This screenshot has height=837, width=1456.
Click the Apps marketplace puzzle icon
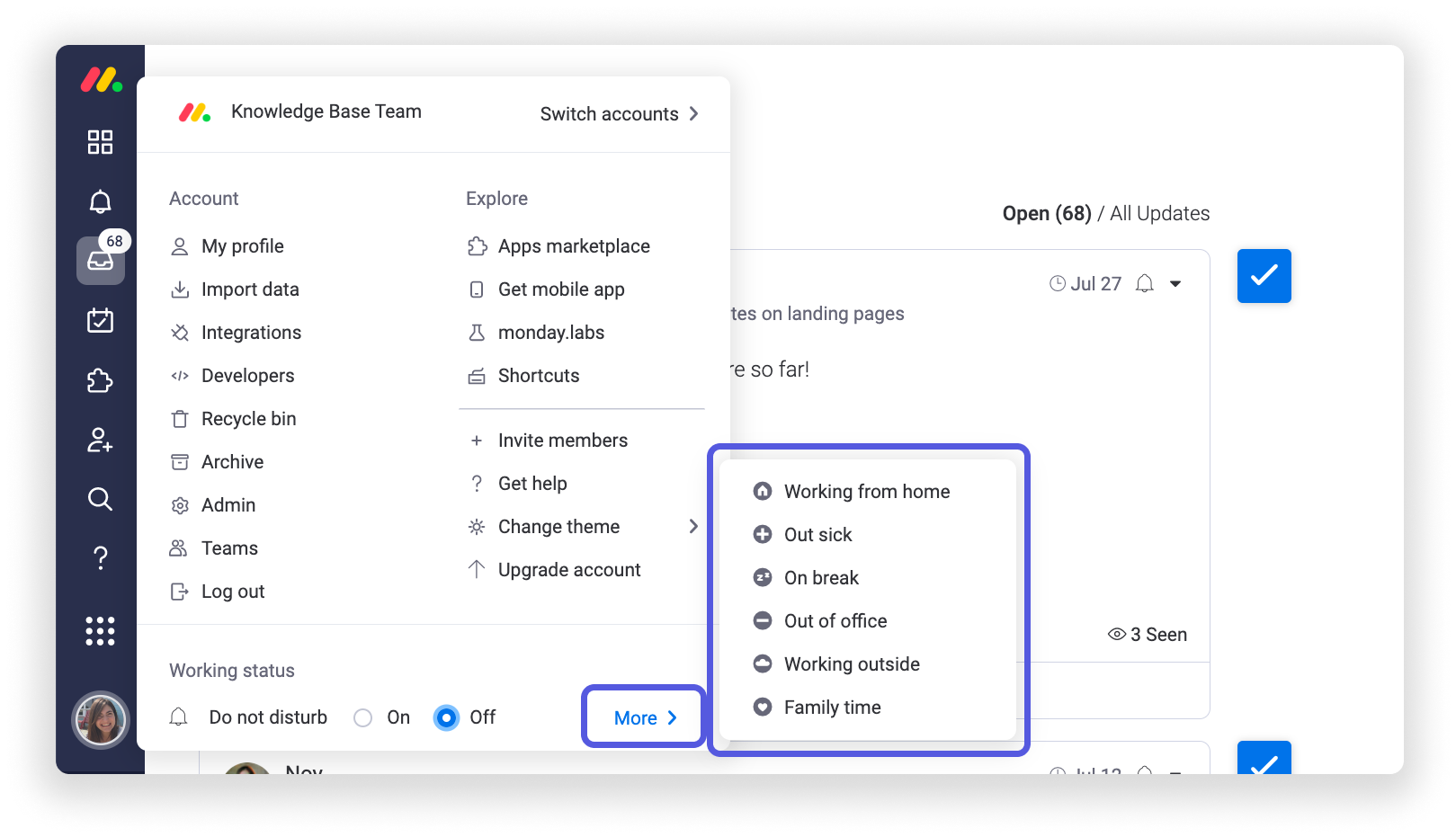[477, 246]
